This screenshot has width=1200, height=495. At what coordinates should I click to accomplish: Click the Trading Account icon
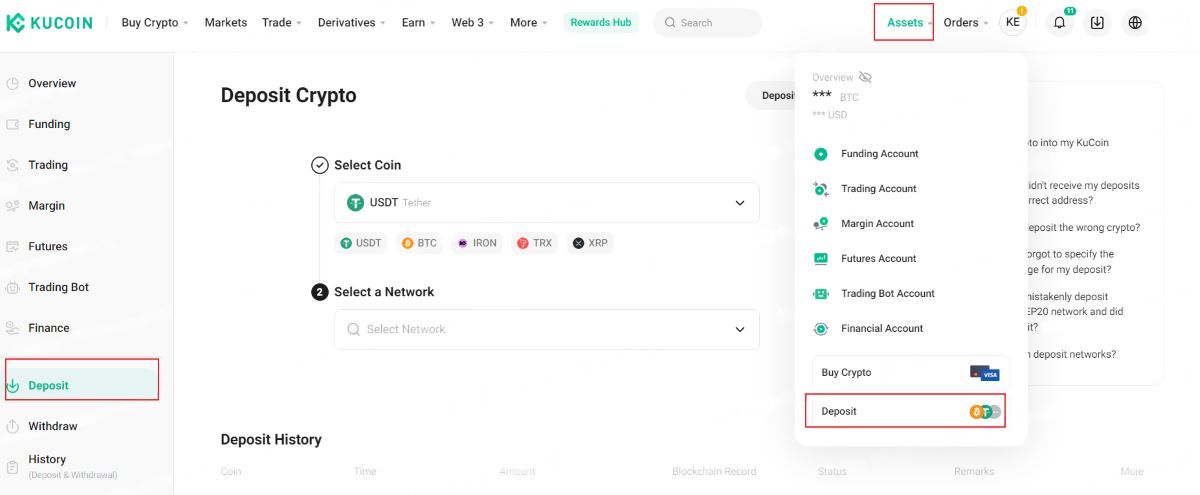[821, 189]
